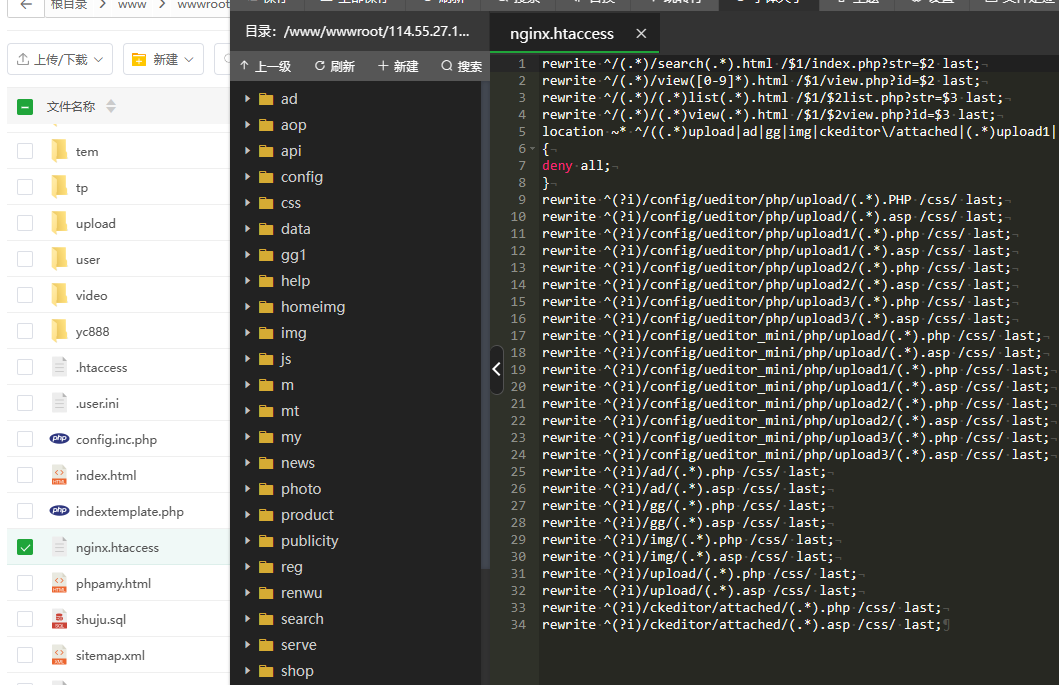Click the HTML icon for index.html
The width and height of the screenshot is (1059, 685).
(59, 475)
